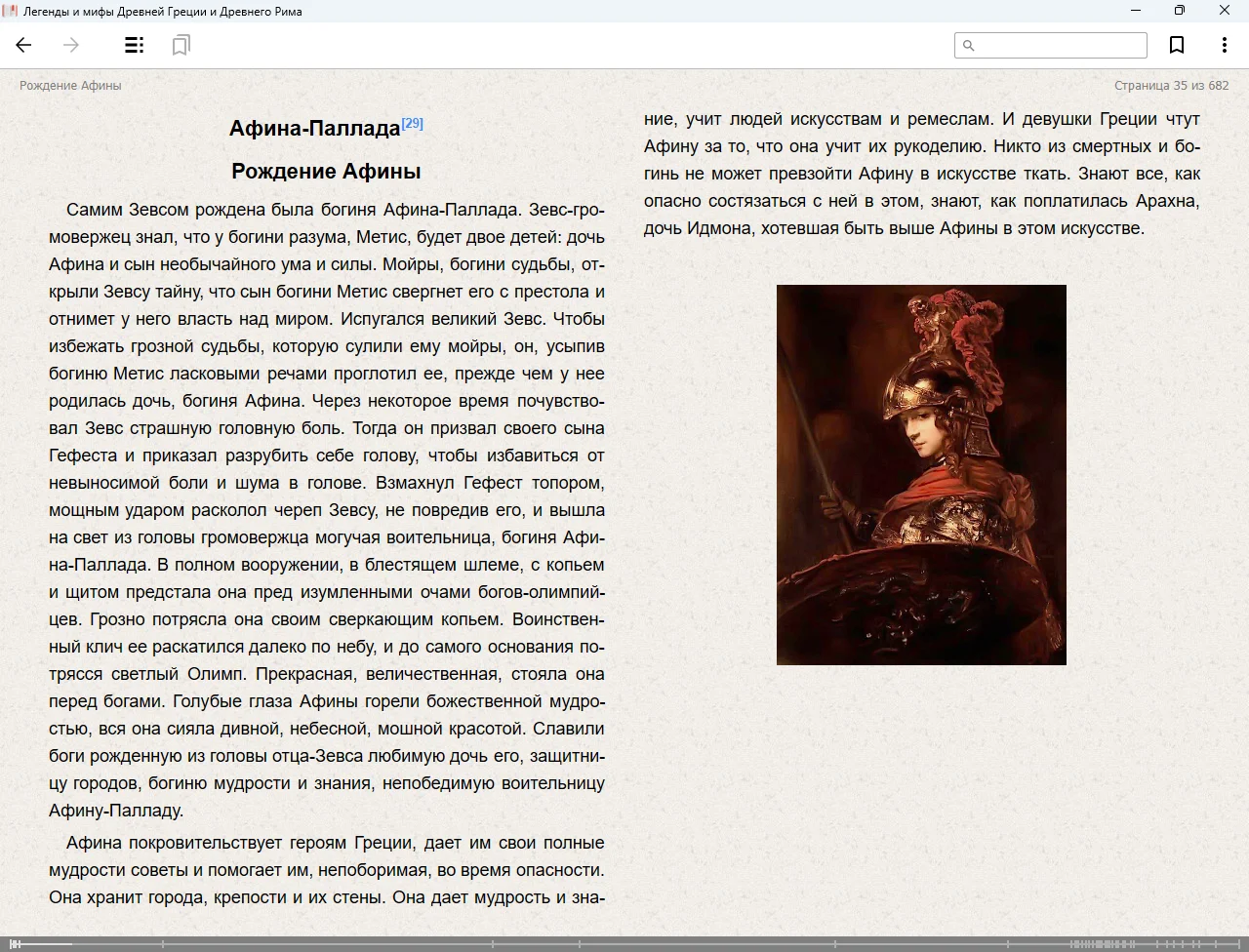The image size is (1249, 952).
Task: Click the dense chapter markers near progress bar end
Action: tap(1103, 944)
